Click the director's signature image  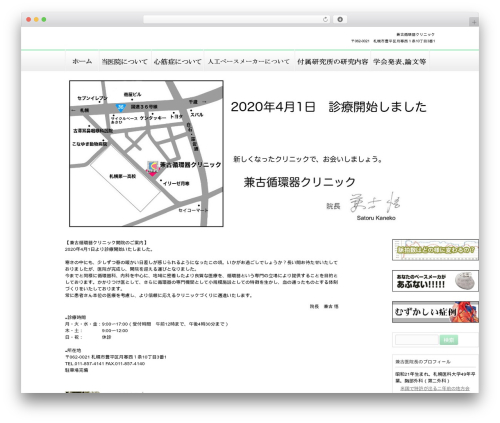pos(375,203)
